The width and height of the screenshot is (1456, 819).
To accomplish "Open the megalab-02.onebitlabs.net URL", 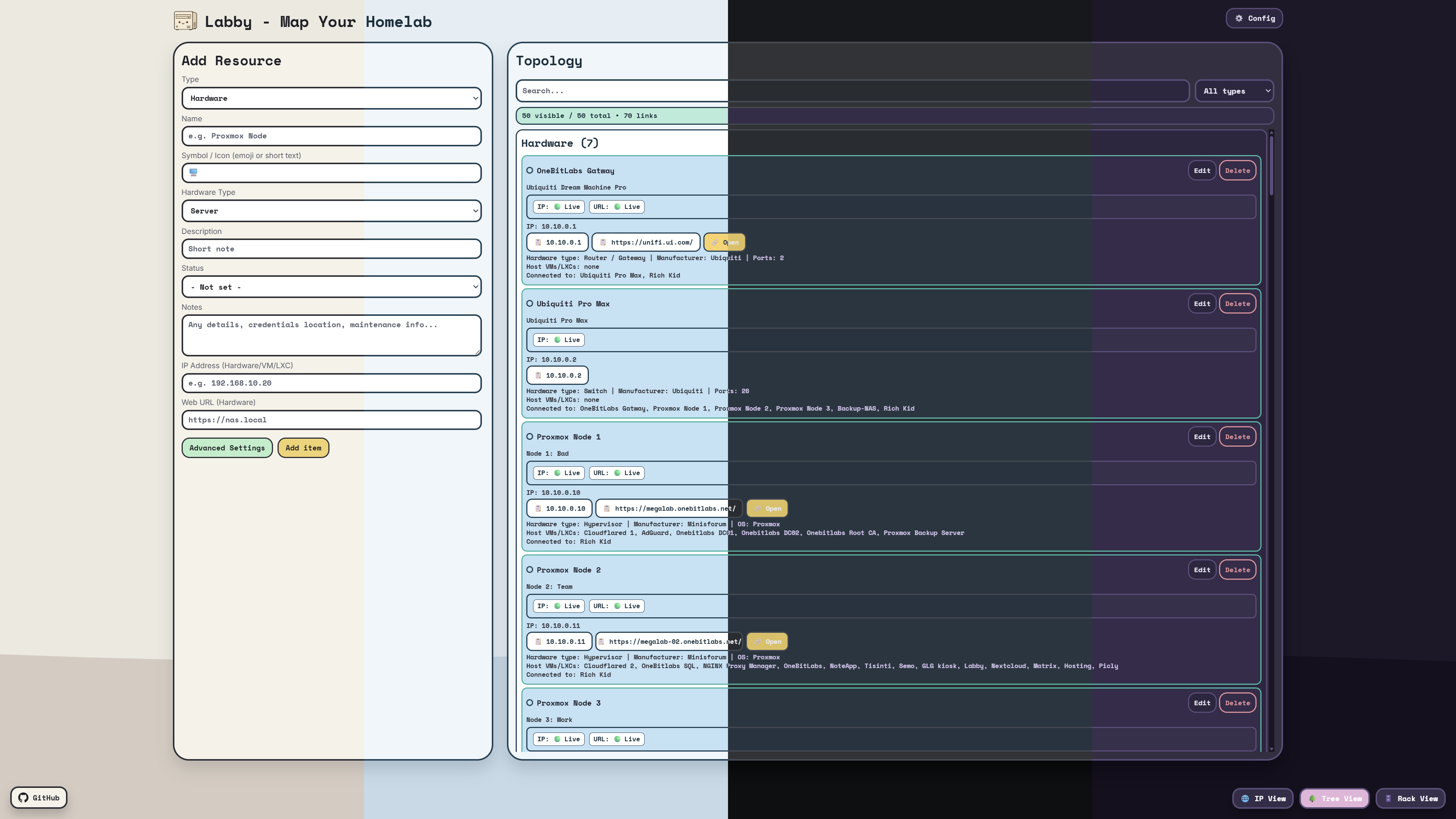I will tap(767, 642).
